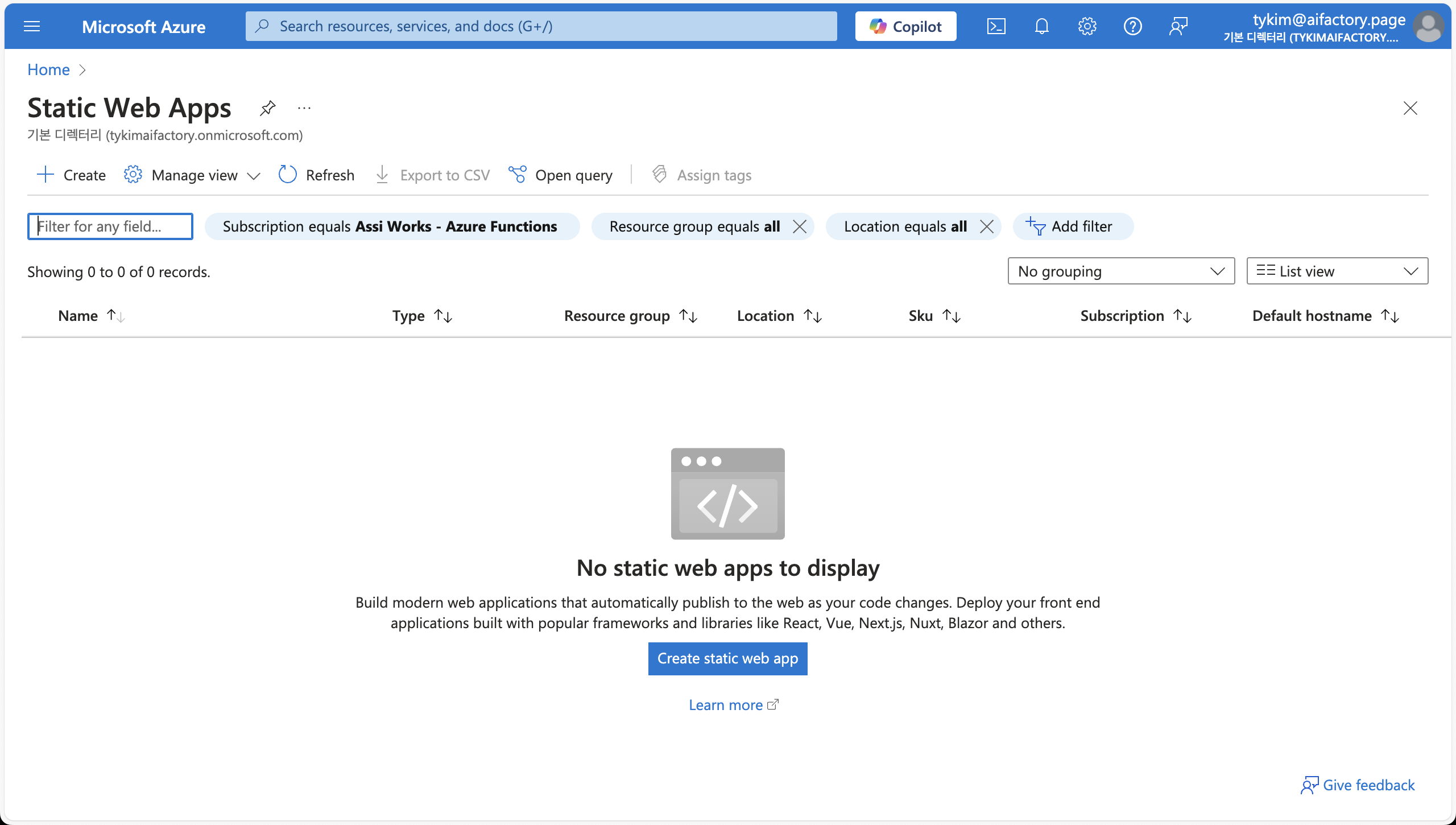Screen dimensions: 1456x825
Task: Click the Copilot button
Action: pyautogui.click(x=905, y=26)
